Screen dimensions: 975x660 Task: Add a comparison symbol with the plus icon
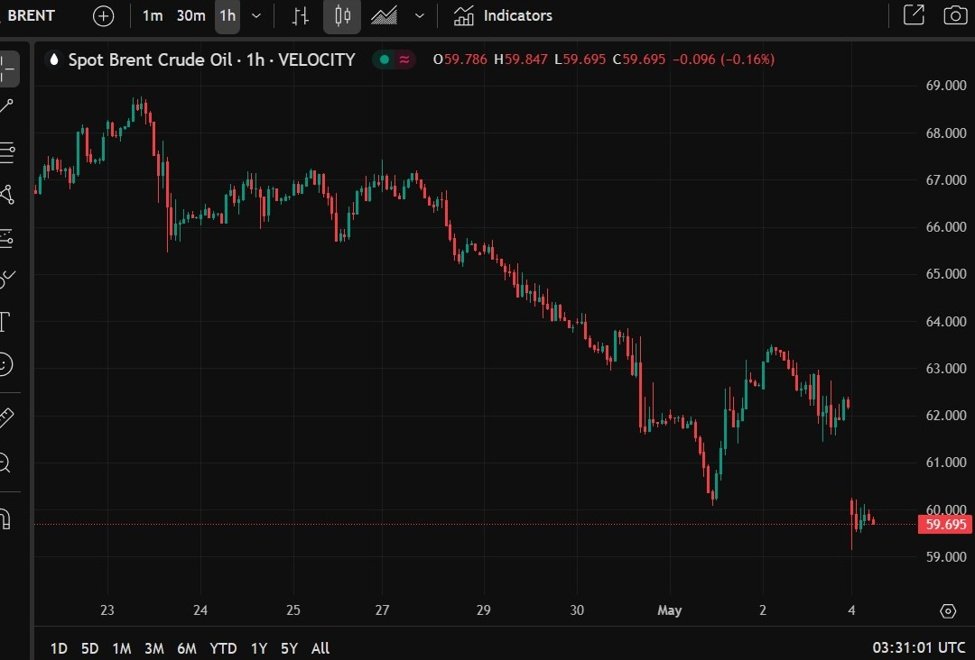click(103, 15)
